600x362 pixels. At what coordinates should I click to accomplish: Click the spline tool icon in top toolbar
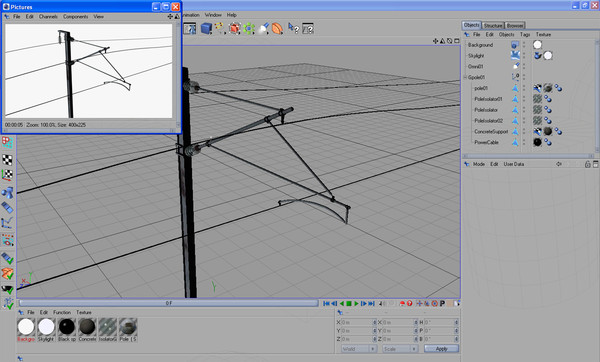(x=219, y=28)
